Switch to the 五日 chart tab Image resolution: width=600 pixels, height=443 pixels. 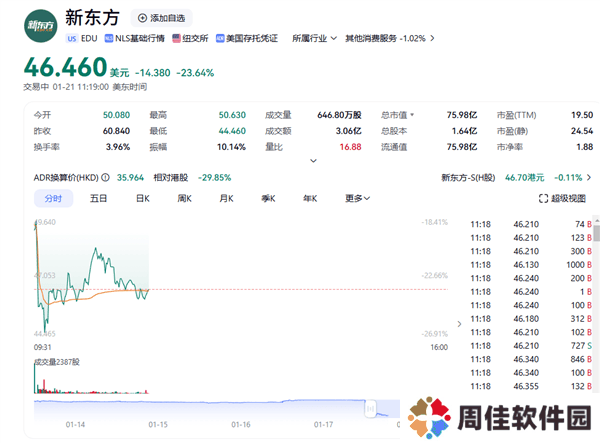[x=98, y=199]
